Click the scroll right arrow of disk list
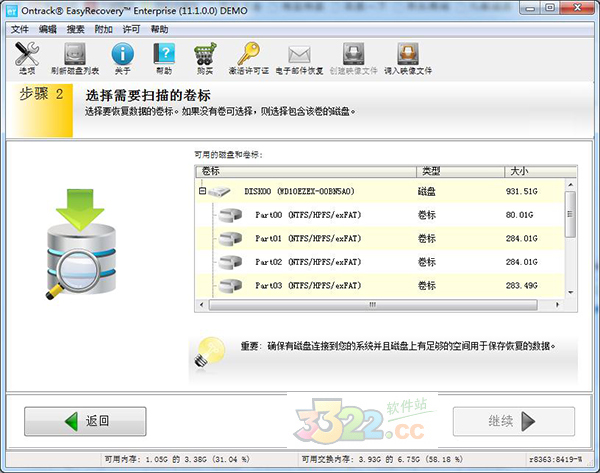Image resolution: width=600 pixels, height=473 pixels. 557,305
